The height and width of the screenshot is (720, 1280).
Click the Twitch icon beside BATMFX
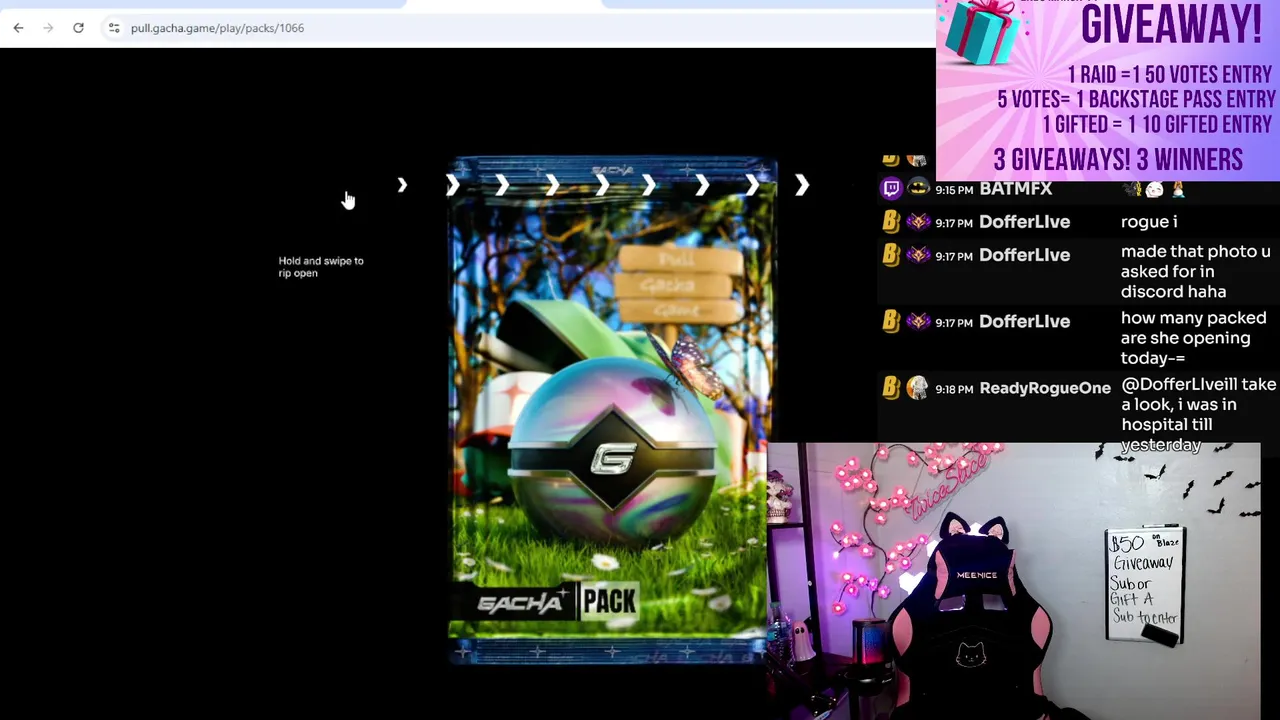click(891, 188)
